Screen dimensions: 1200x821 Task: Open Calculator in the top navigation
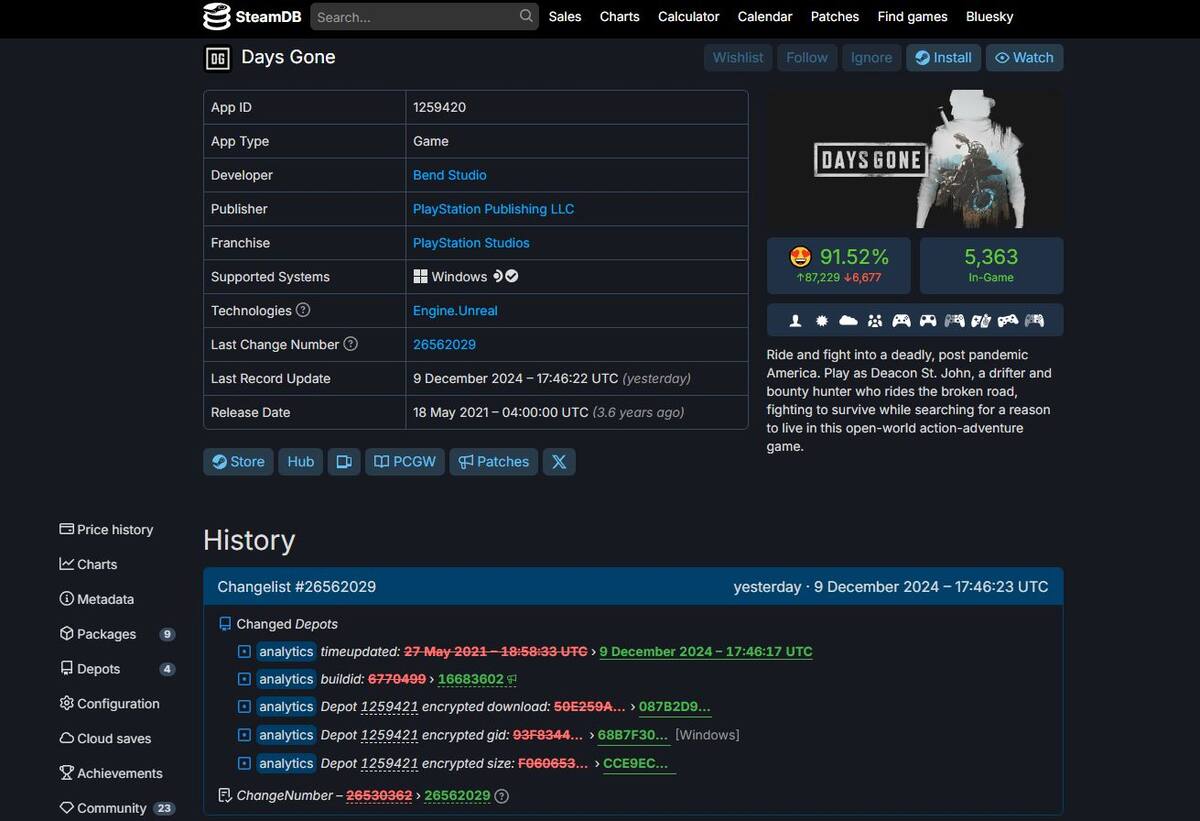(689, 16)
